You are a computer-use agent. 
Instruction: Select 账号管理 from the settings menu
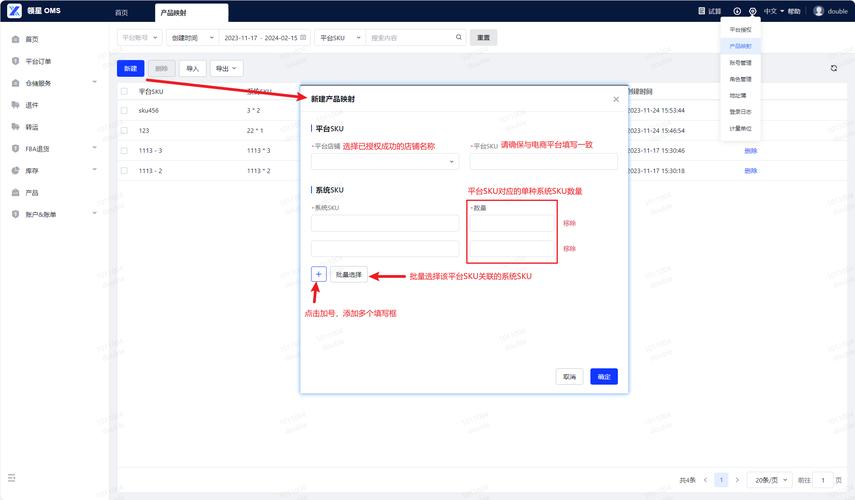(x=740, y=62)
